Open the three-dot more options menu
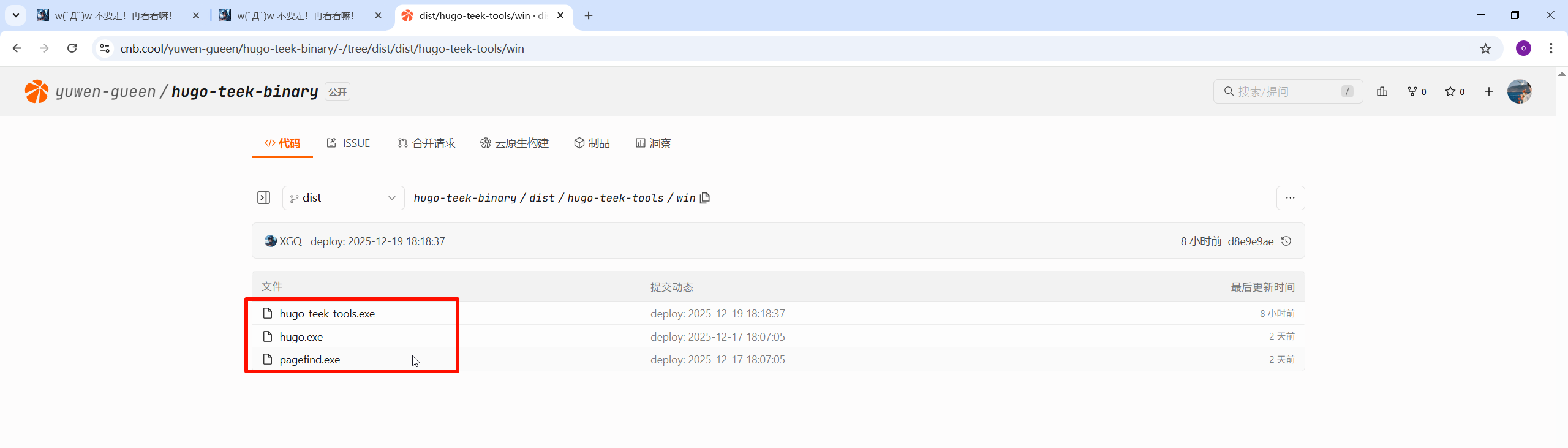This screenshot has height=448, width=1568. 1291,198
